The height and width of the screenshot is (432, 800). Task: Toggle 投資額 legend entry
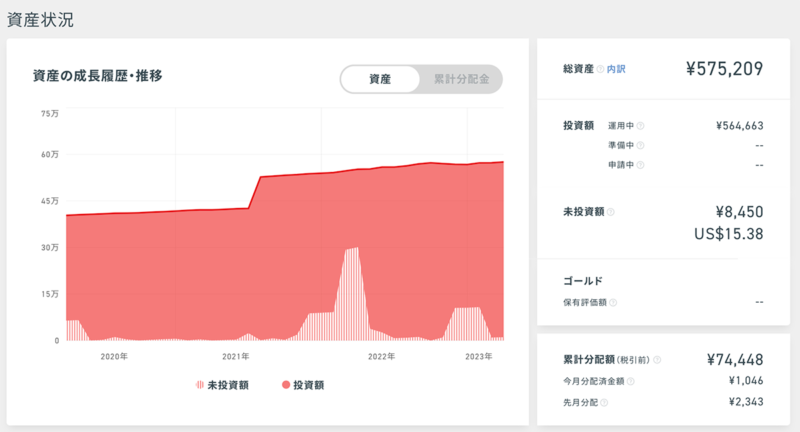[303, 385]
